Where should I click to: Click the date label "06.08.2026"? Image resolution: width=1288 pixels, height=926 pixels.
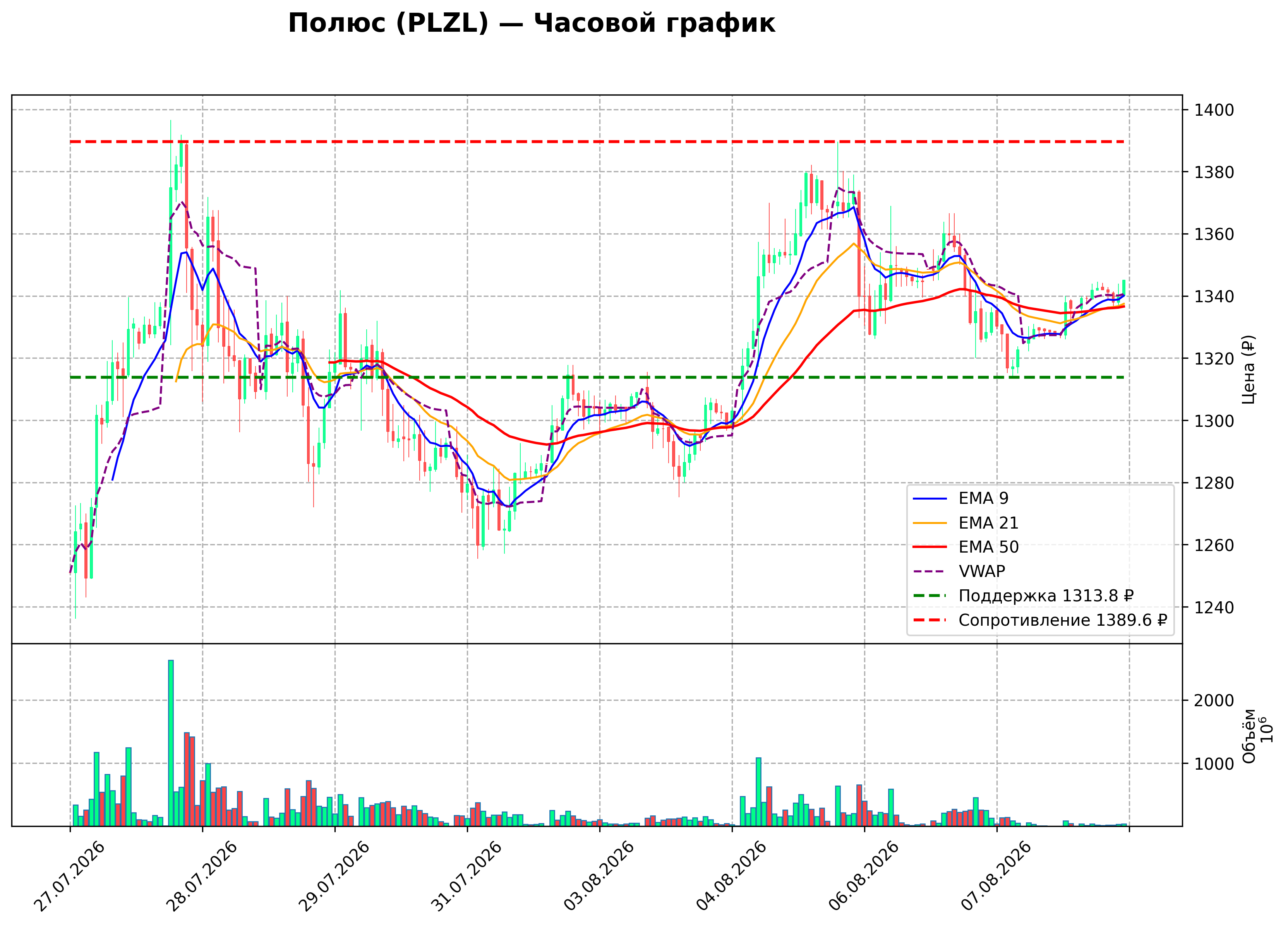click(864, 876)
